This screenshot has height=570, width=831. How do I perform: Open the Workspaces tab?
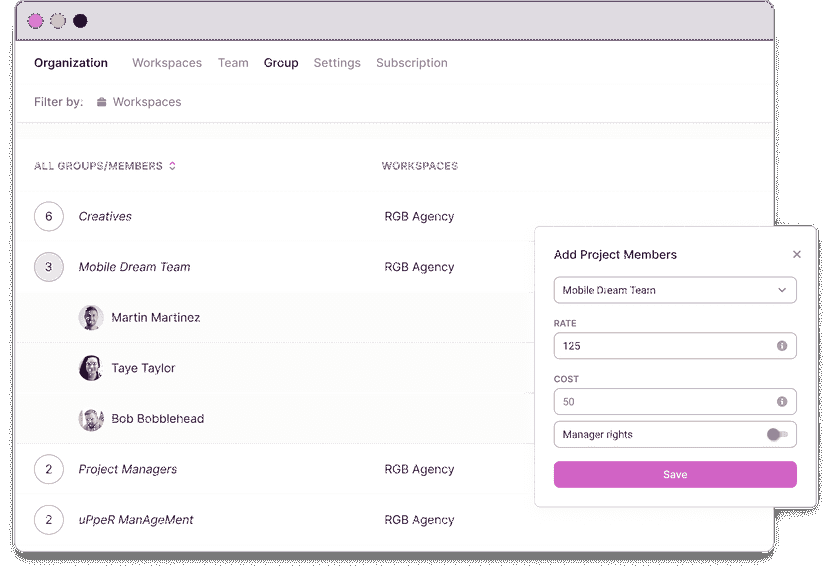pos(167,63)
